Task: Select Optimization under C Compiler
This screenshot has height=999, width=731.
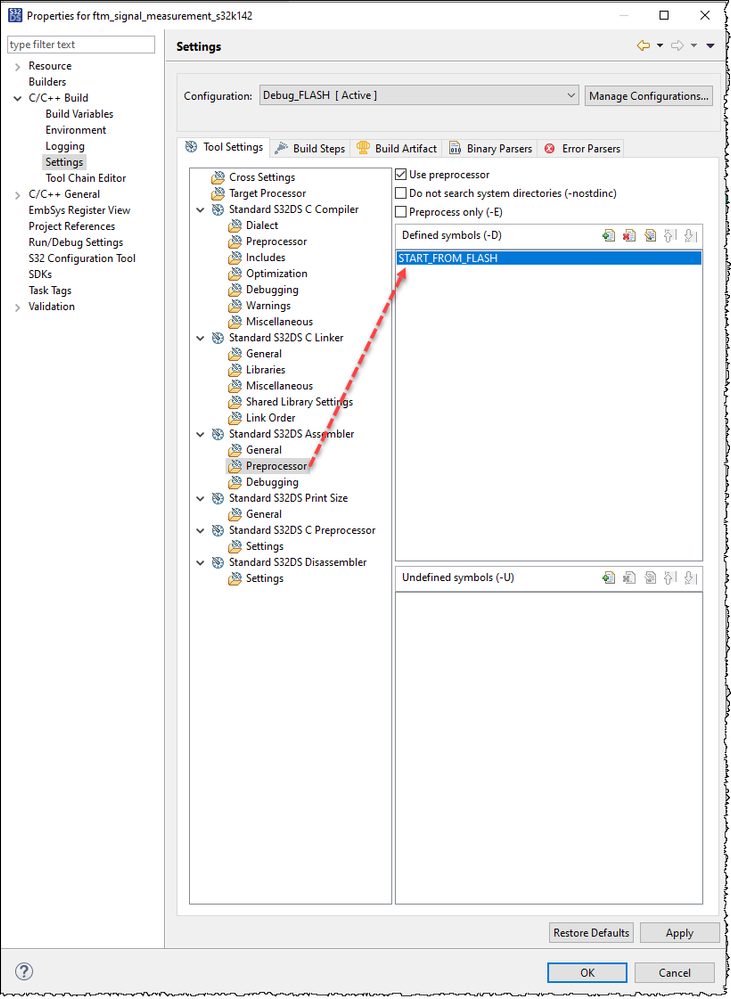Action: click(277, 273)
